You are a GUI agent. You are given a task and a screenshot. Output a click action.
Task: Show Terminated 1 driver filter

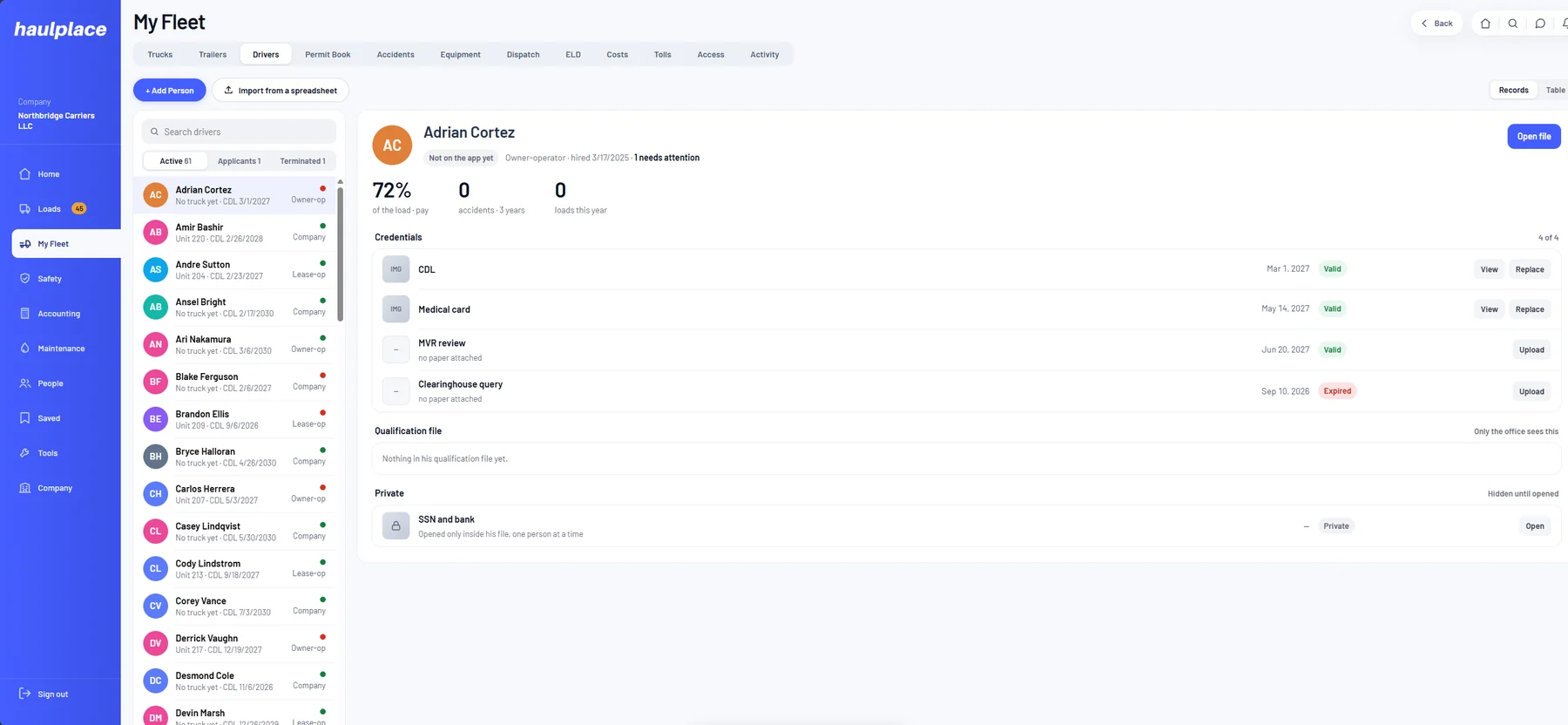pos(302,161)
